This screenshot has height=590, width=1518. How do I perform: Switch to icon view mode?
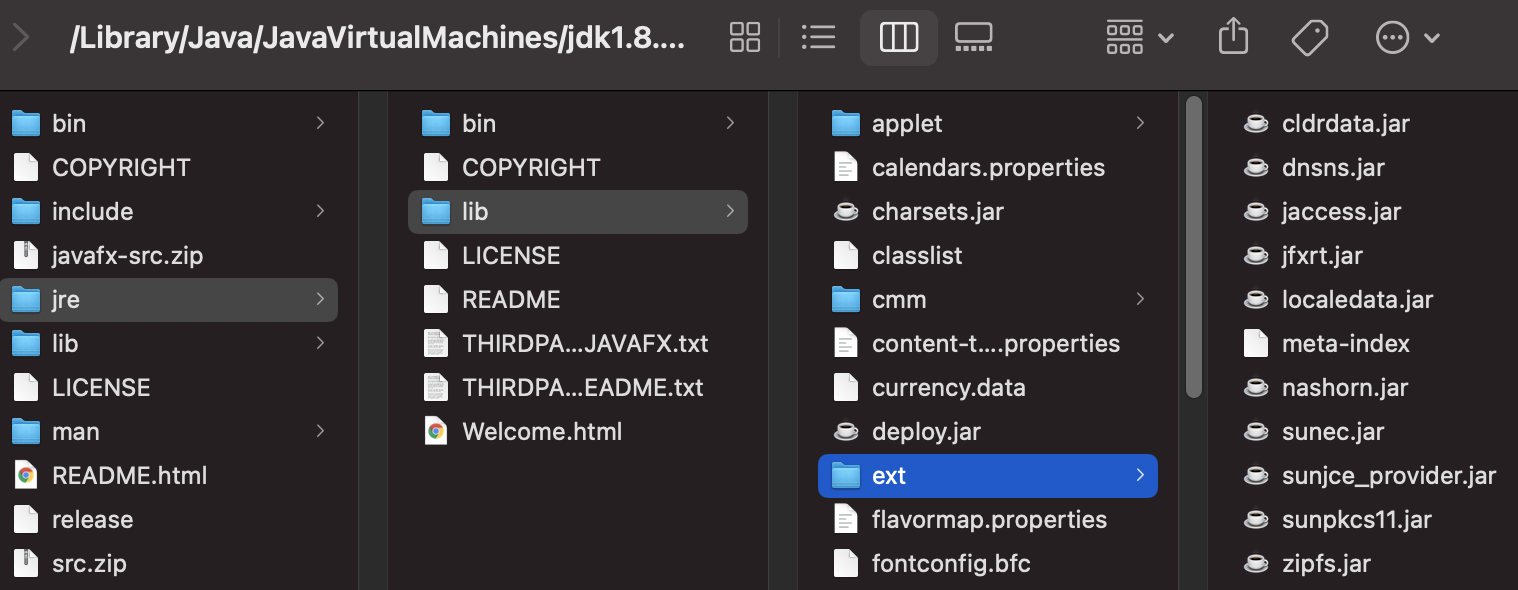pyautogui.click(x=744, y=37)
